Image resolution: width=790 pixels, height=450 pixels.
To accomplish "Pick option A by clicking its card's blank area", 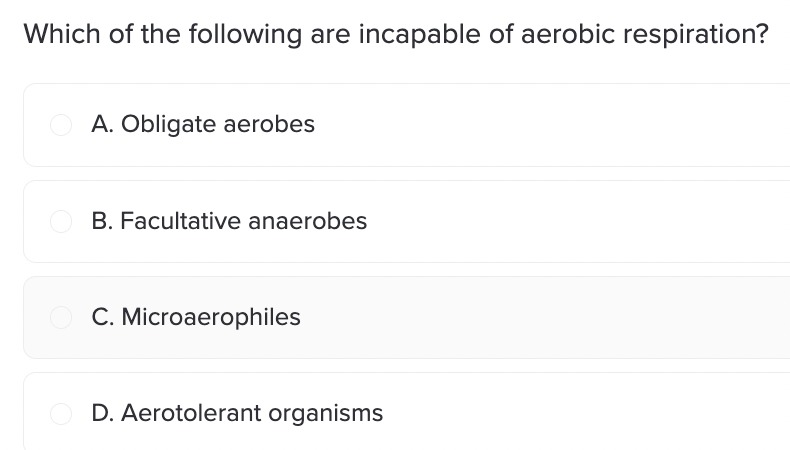I will [x=554, y=125].
